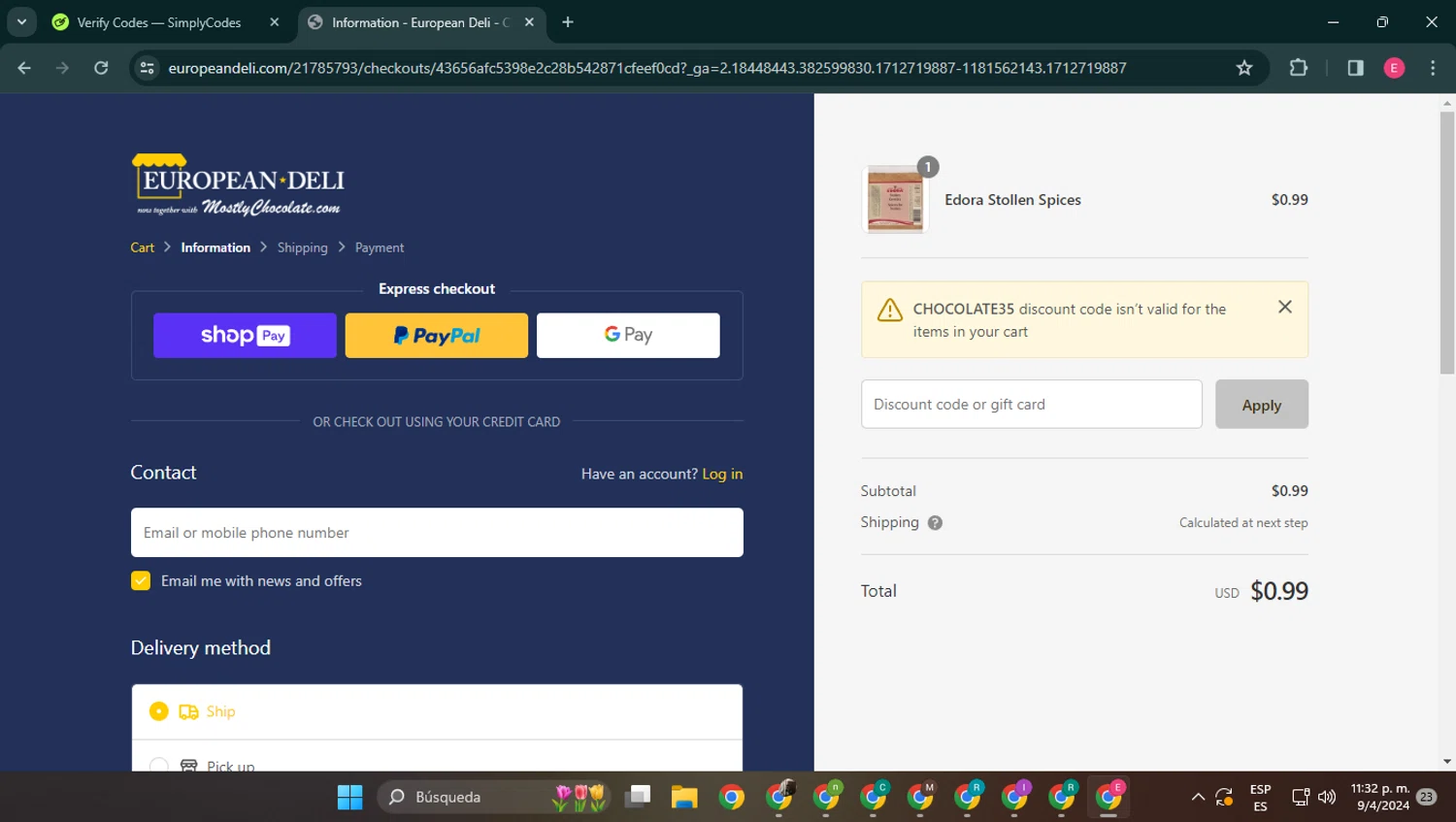Open the active Chrome with E profile badge
Viewport: 1456px width, 822px height.
1109,797
